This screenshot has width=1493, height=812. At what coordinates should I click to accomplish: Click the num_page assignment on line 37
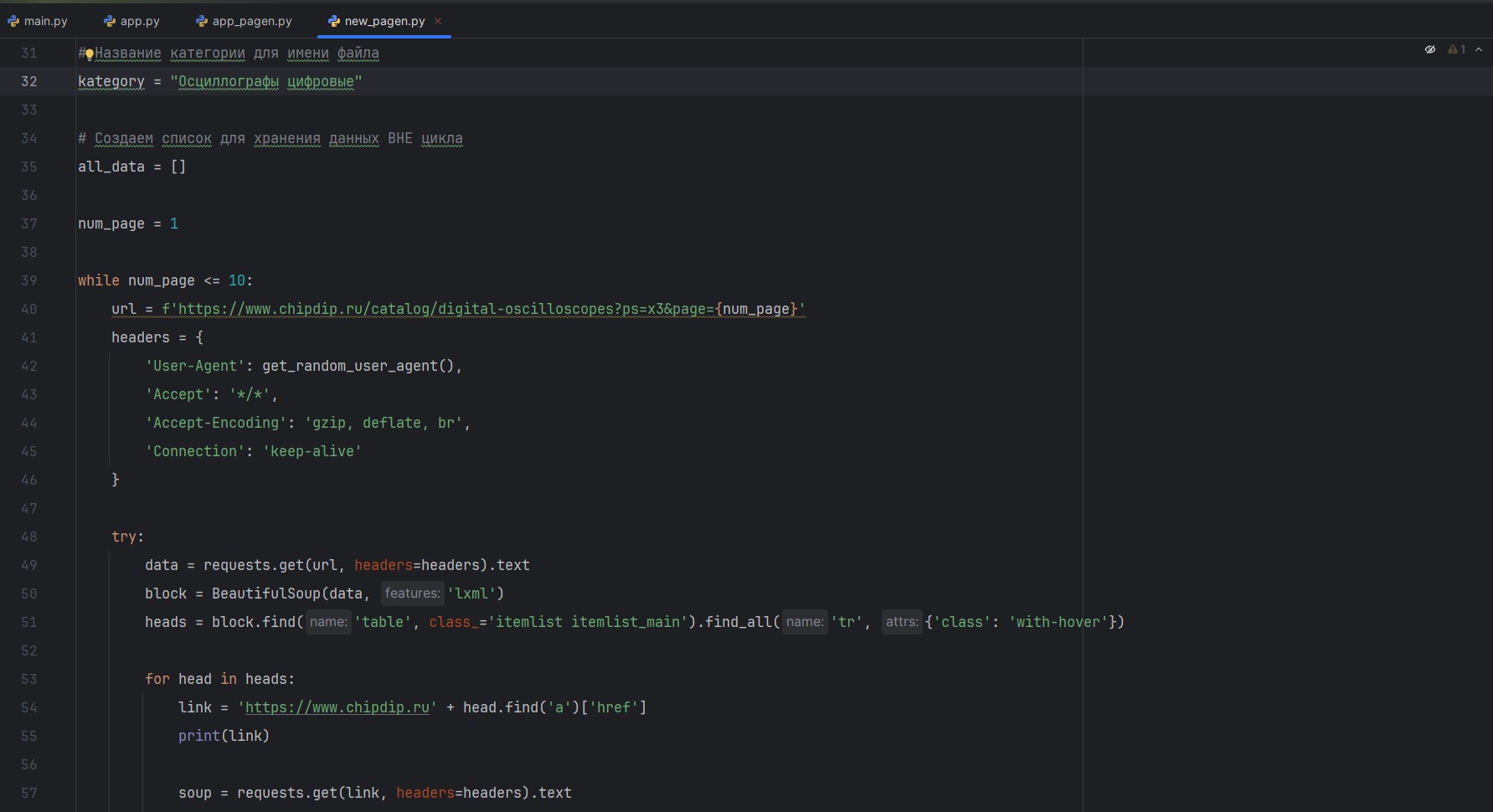pyautogui.click(x=128, y=224)
